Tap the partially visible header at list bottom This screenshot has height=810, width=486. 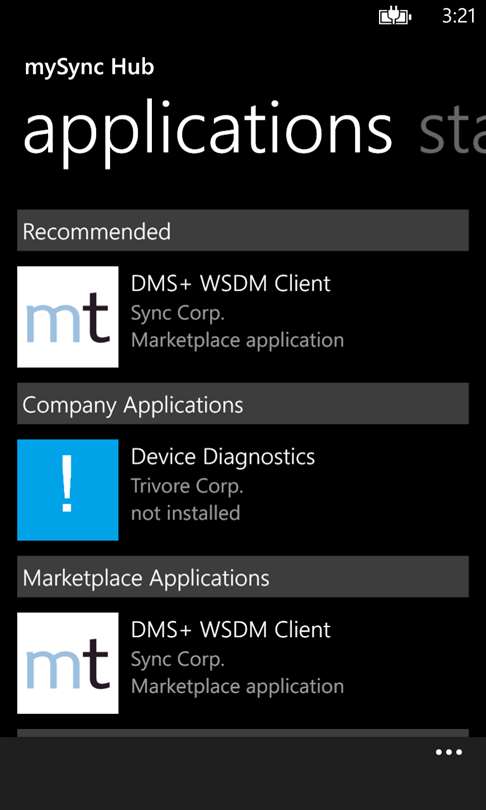pyautogui.click(x=243, y=733)
